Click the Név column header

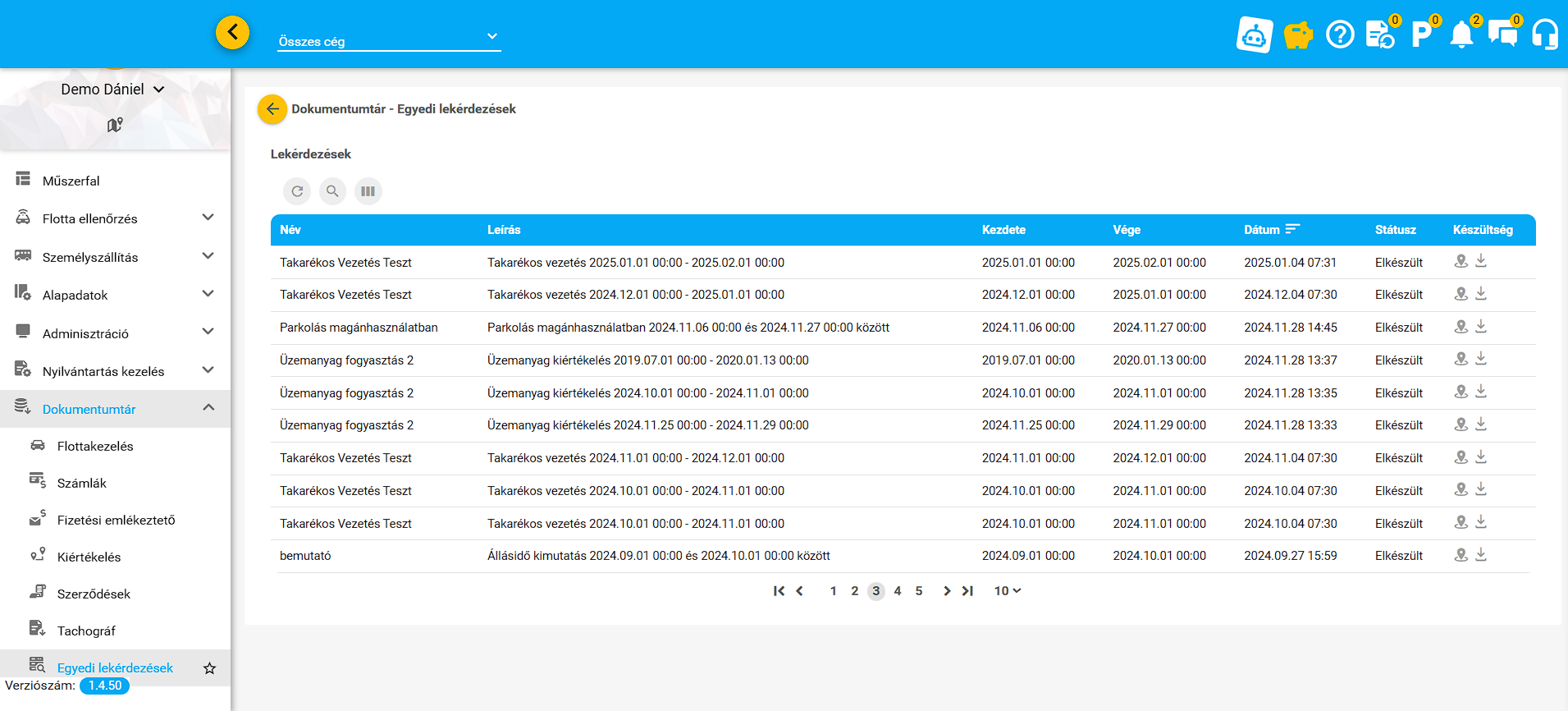point(290,230)
